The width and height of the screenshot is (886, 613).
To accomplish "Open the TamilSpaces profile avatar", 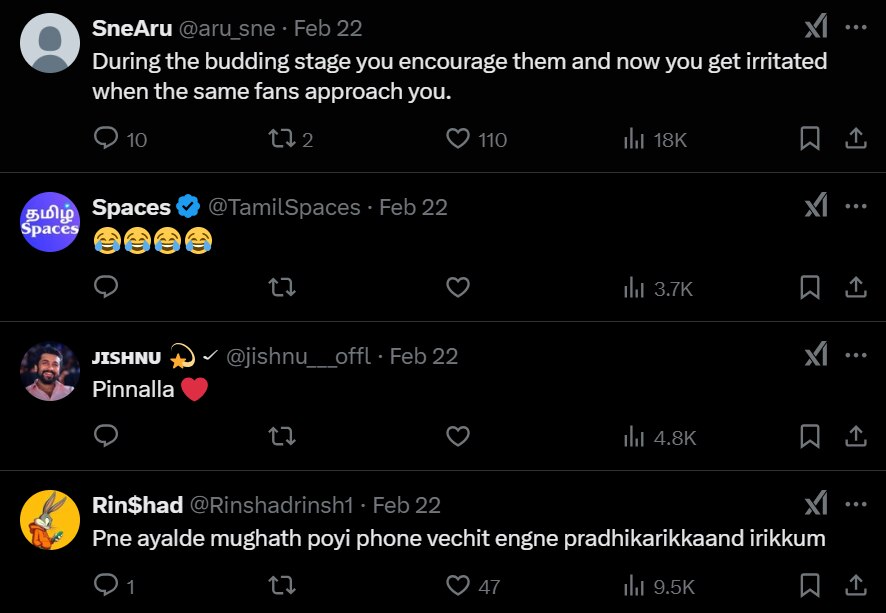I will click(50, 221).
